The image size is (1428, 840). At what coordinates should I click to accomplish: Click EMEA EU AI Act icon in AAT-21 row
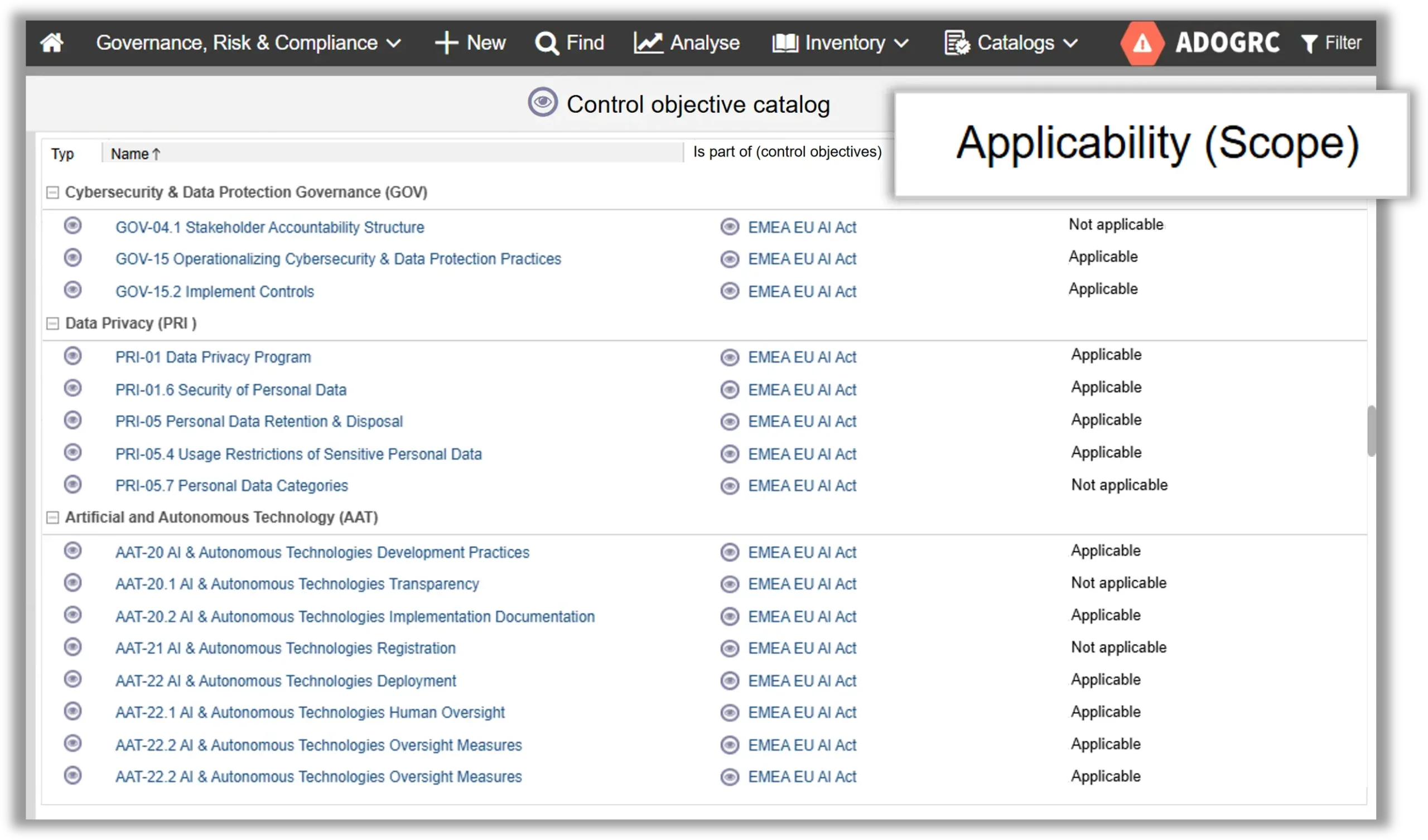729,648
